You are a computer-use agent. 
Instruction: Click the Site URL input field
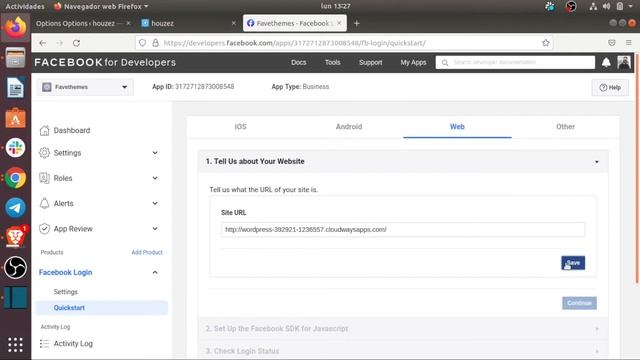403,229
